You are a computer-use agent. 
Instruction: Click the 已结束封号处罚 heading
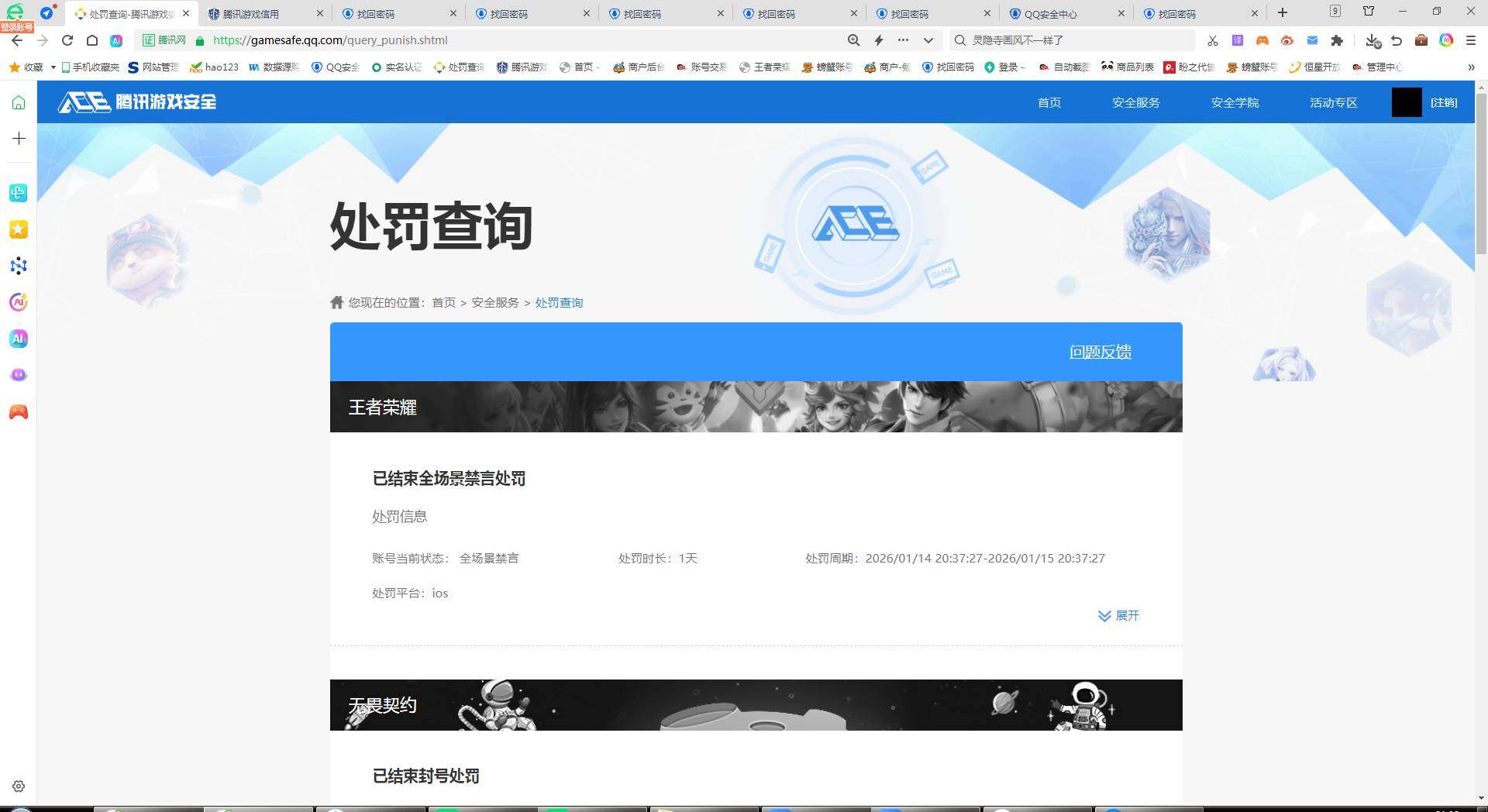pyautogui.click(x=425, y=776)
